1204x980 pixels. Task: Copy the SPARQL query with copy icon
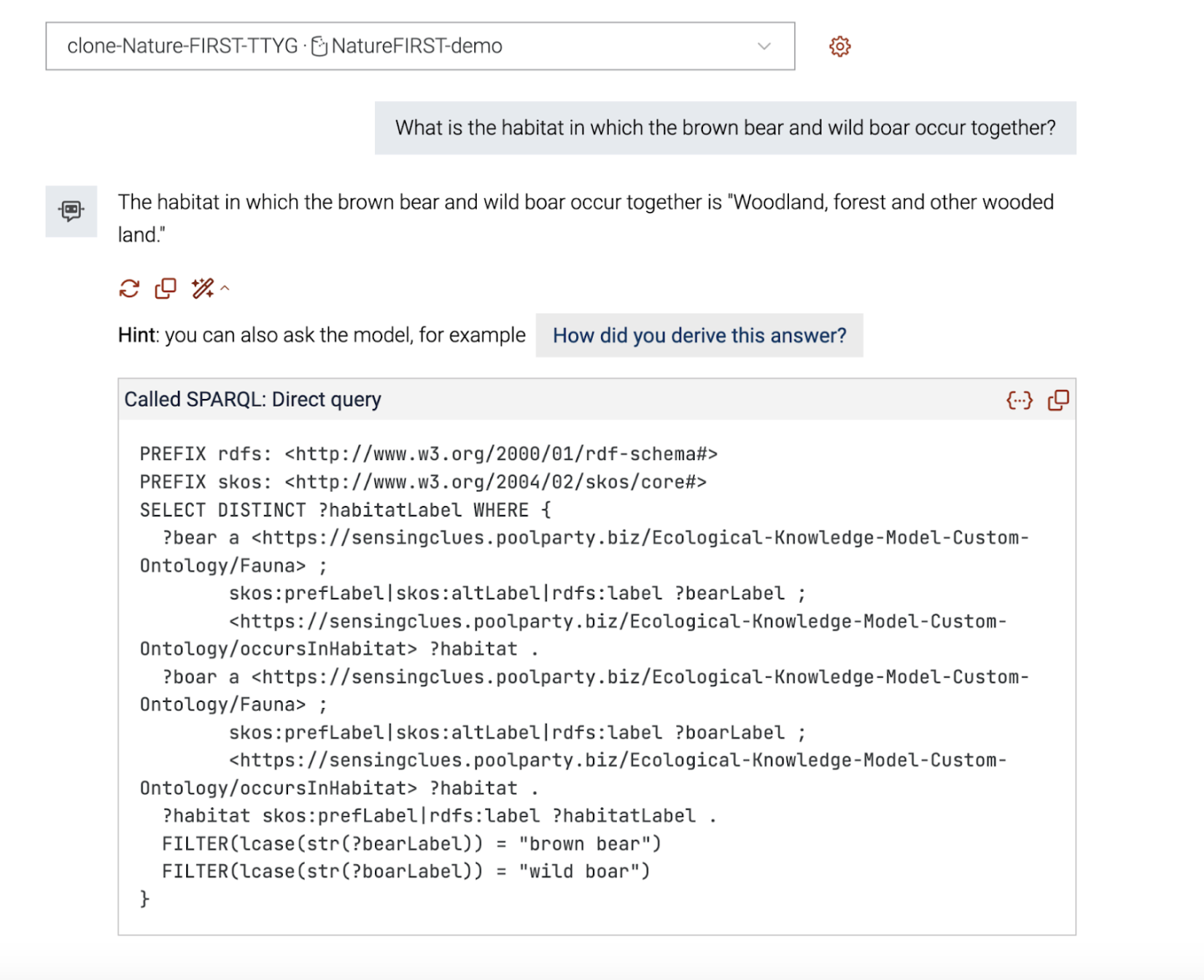click(x=1058, y=401)
